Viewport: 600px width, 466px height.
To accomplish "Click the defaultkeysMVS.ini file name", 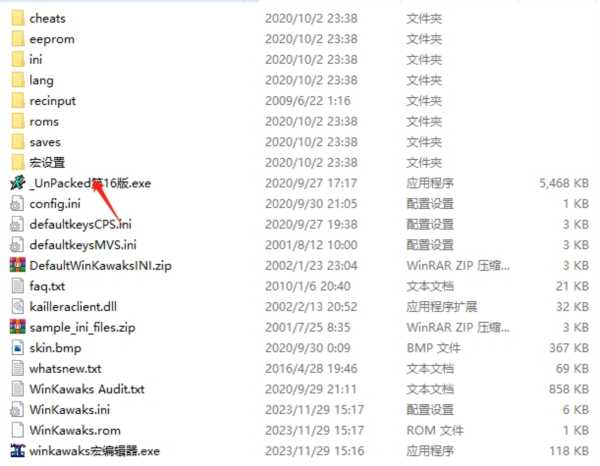I will pyautogui.click(x=83, y=245).
